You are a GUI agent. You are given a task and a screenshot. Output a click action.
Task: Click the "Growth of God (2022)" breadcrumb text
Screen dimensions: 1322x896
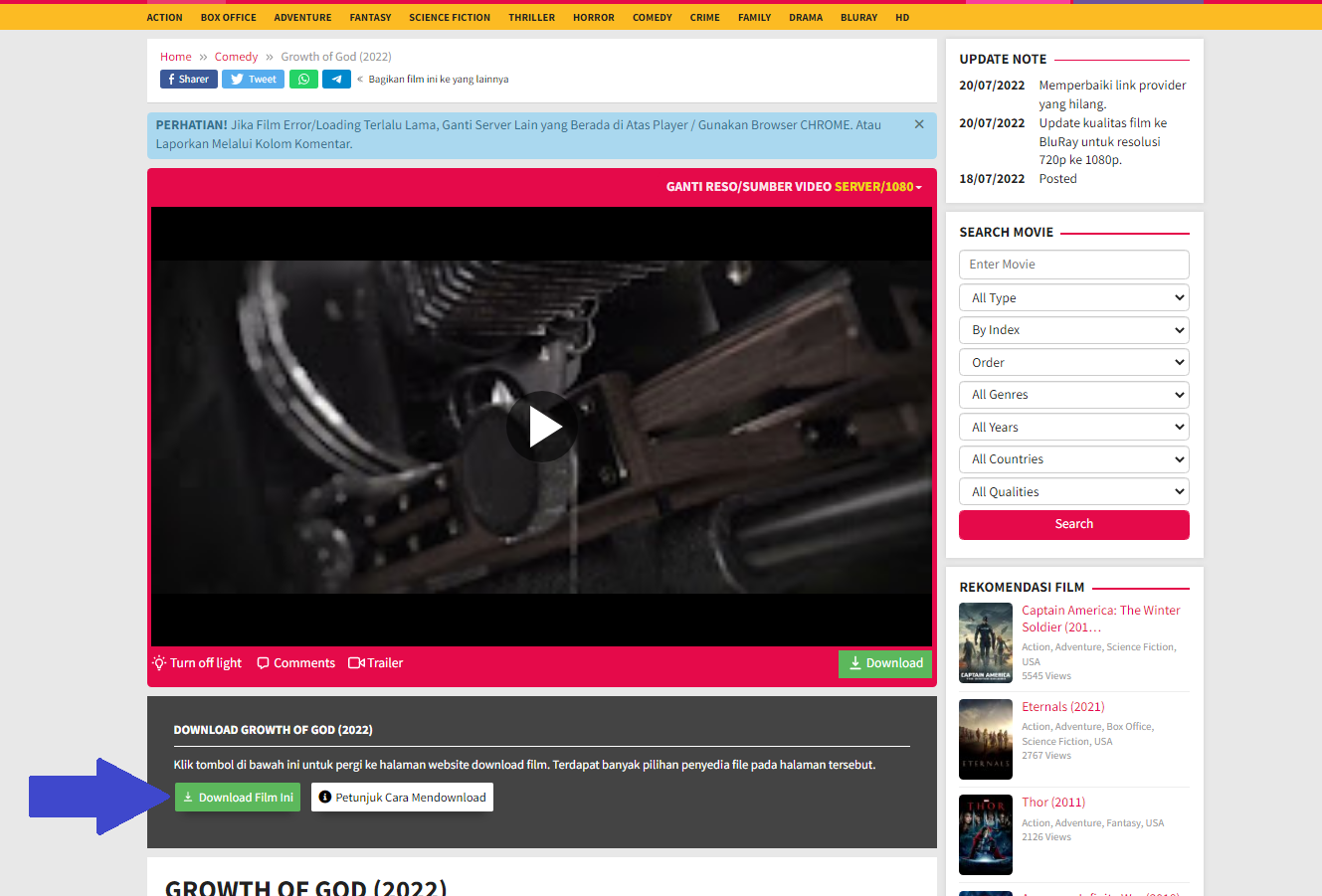pos(336,57)
